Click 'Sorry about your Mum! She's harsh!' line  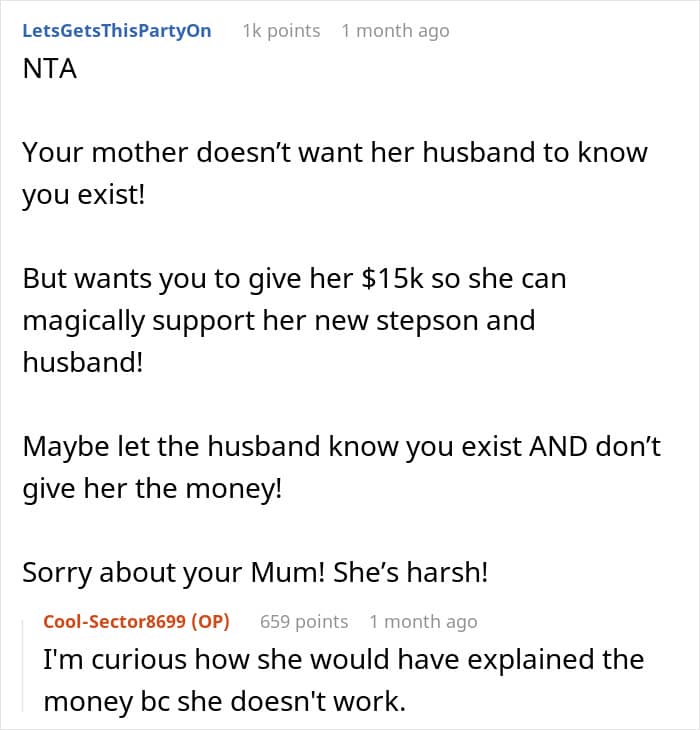pos(255,573)
